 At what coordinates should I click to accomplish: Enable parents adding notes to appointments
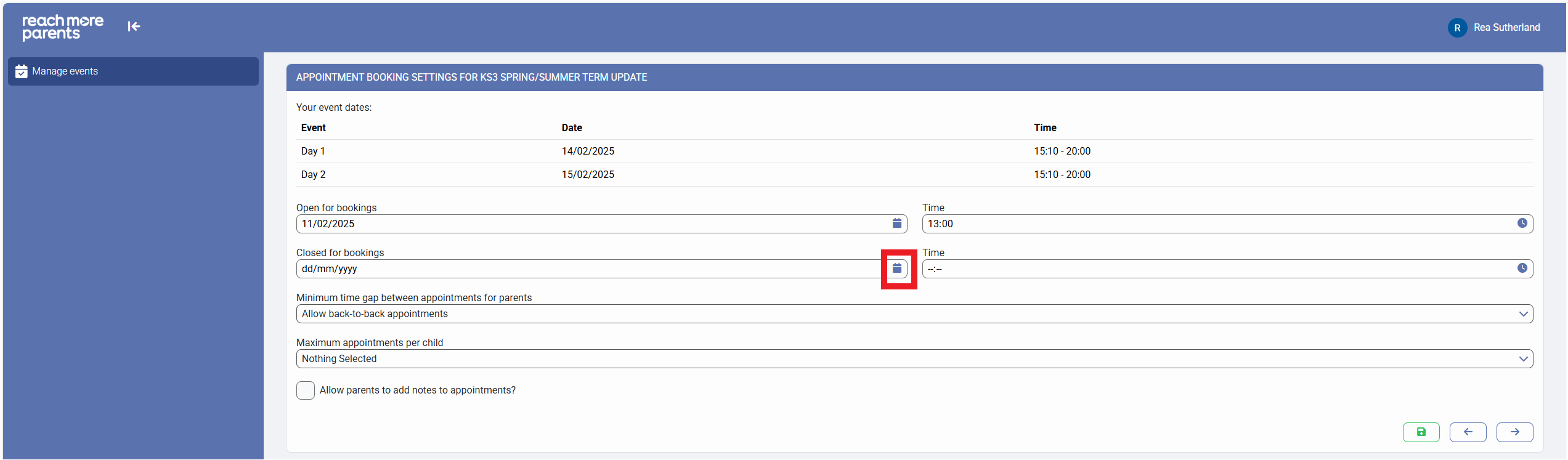pos(306,390)
